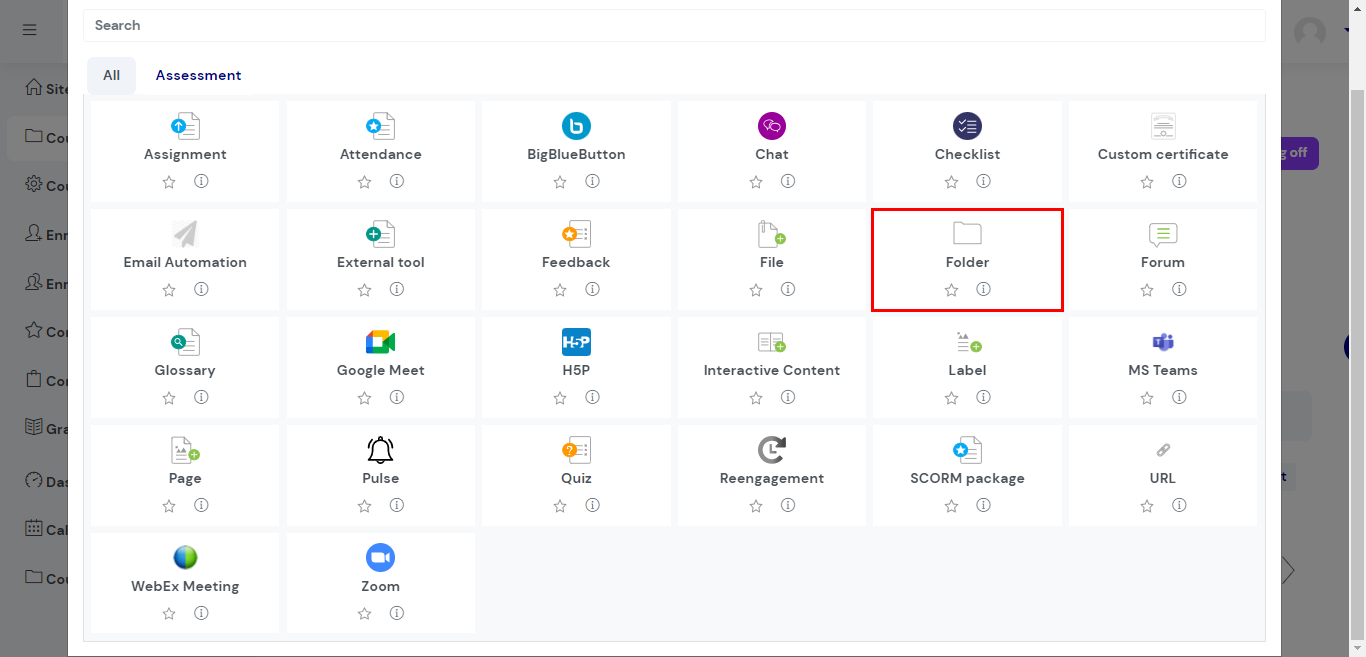Toggle favourite star for BigBlueButton
This screenshot has height=657, width=1366.
pyautogui.click(x=560, y=182)
